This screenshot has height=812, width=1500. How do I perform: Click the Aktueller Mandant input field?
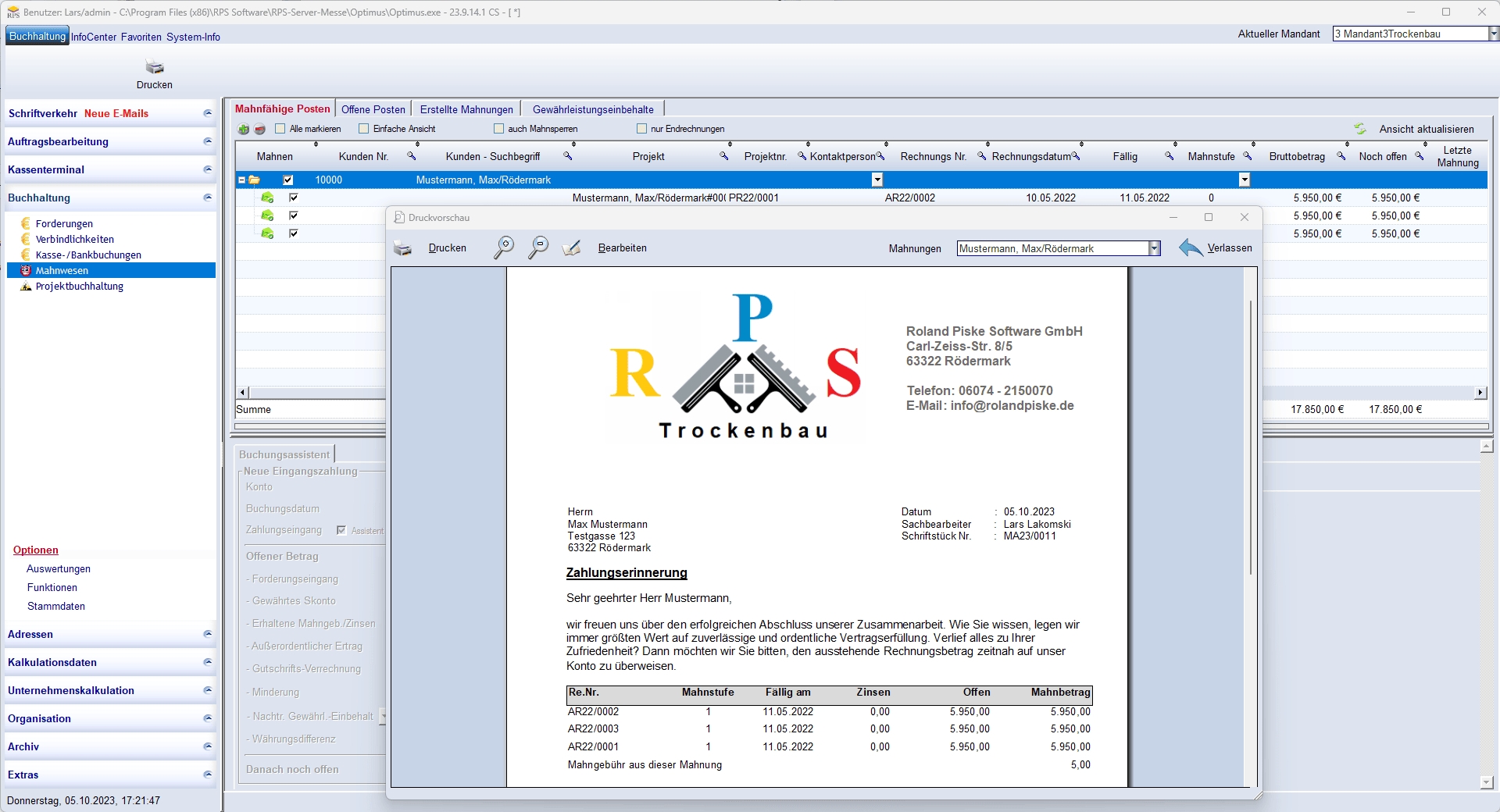pyautogui.click(x=1410, y=34)
